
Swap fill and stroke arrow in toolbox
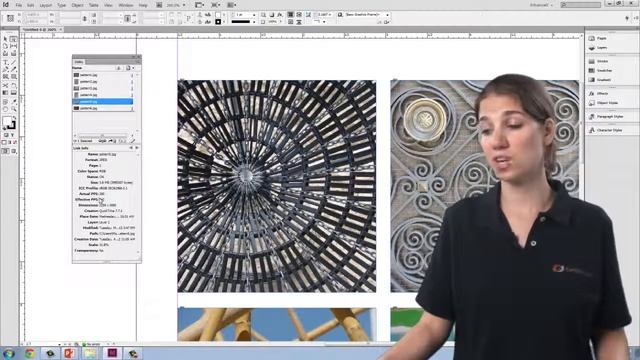pyautogui.click(x=14, y=118)
